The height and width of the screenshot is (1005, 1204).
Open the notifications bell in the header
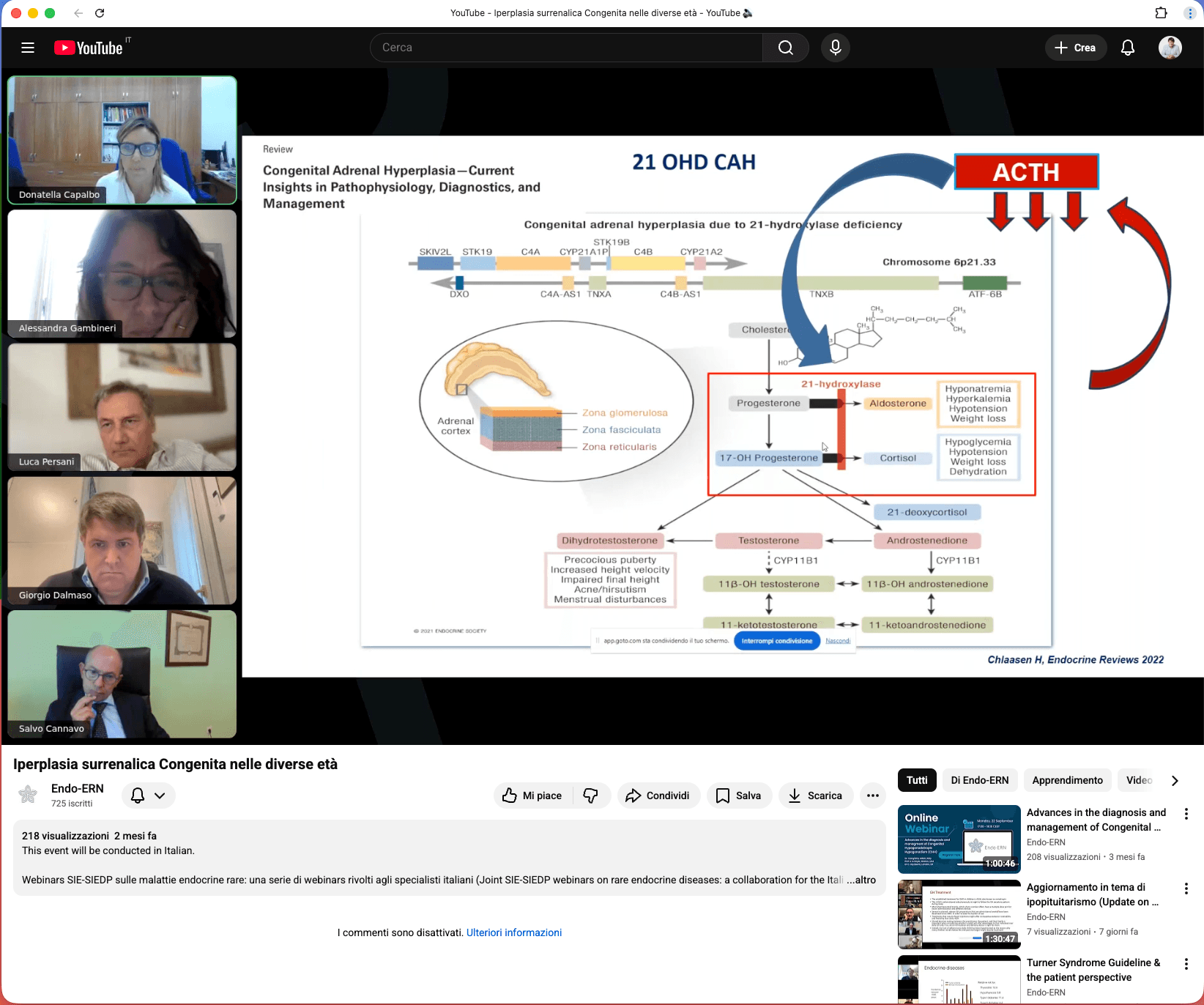pos(1128,48)
